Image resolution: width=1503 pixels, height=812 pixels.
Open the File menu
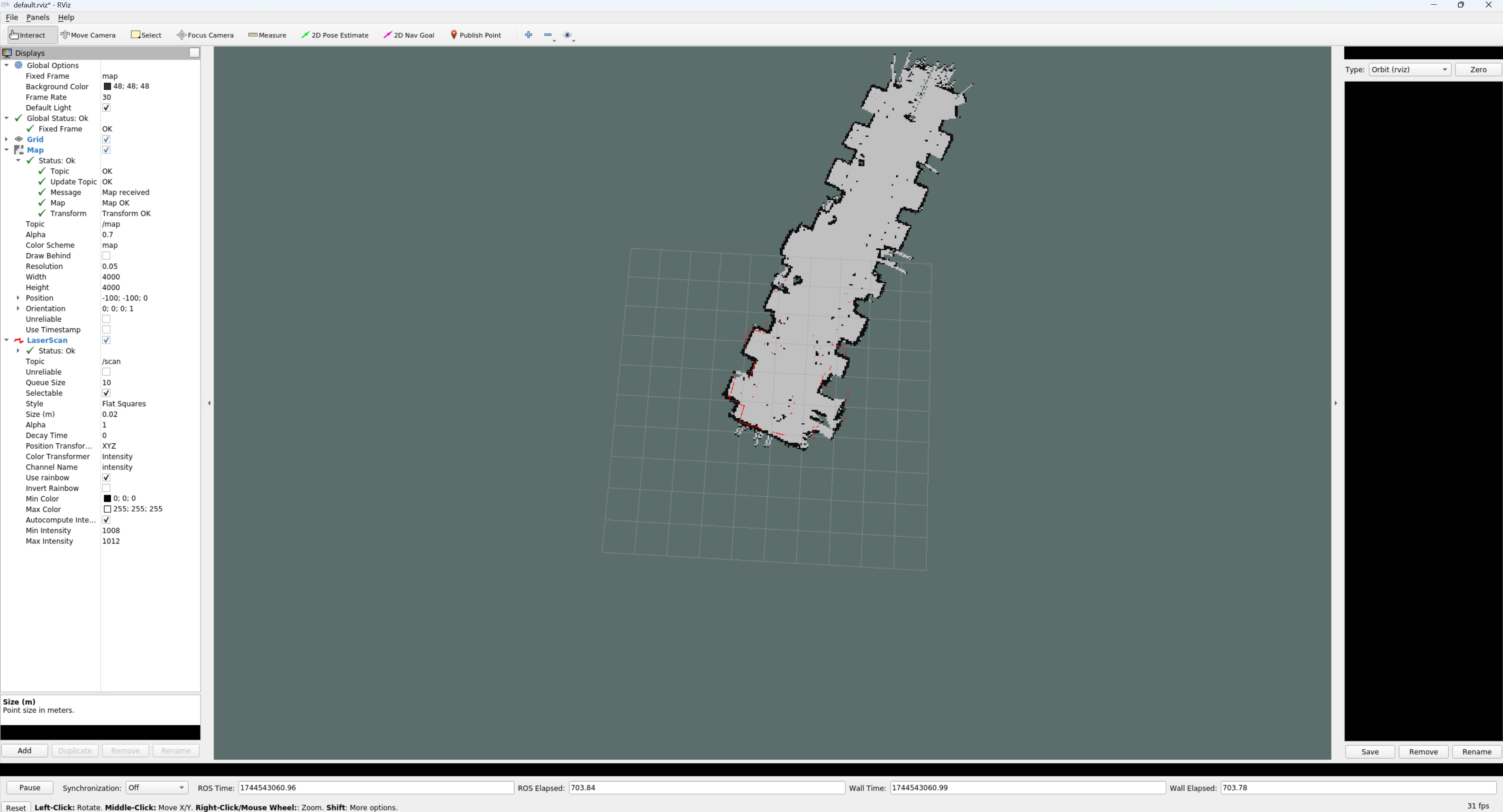12,17
